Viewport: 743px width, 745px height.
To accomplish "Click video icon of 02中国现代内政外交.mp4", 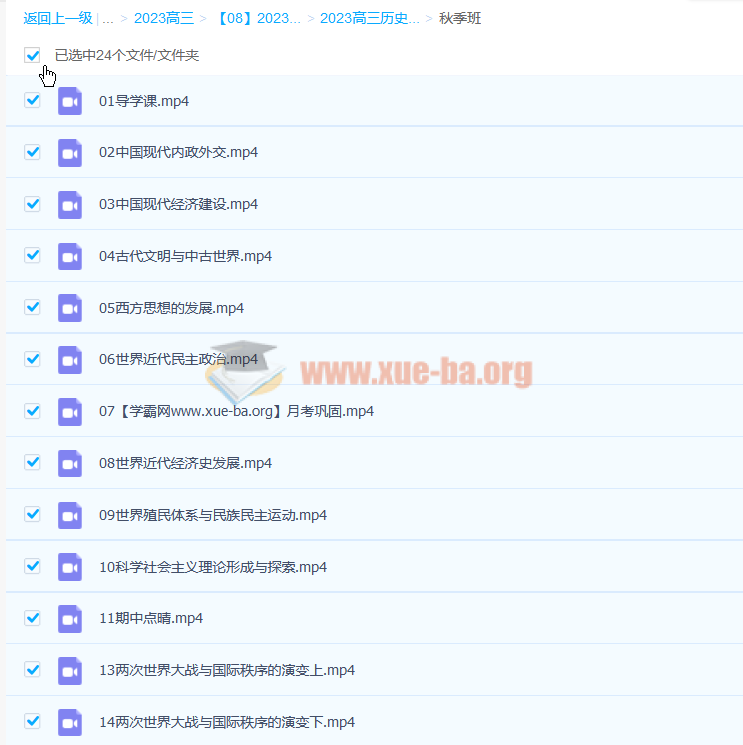I will click(70, 153).
